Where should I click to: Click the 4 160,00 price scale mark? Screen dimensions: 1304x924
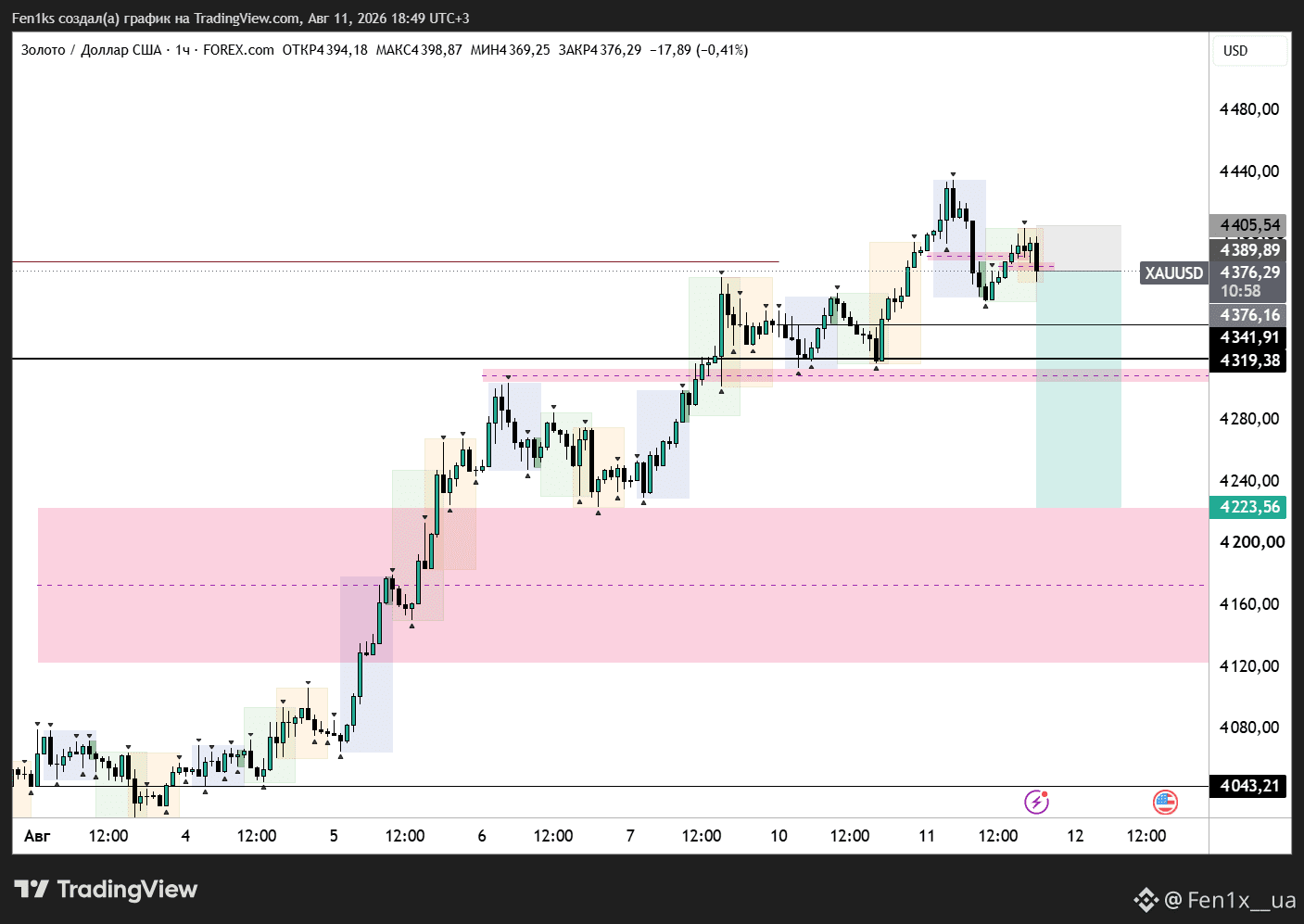click(1249, 604)
